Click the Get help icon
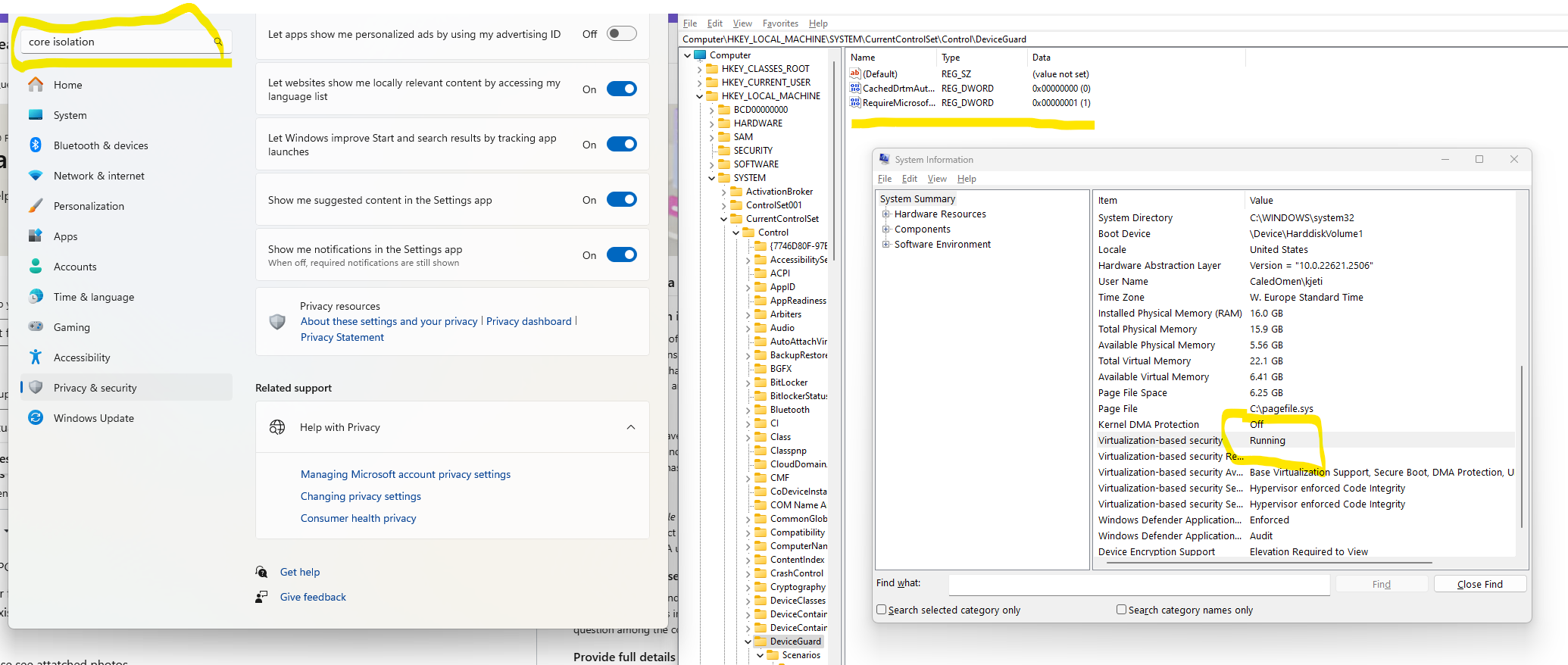Viewport: 1568px width, 665px height. pyautogui.click(x=261, y=572)
